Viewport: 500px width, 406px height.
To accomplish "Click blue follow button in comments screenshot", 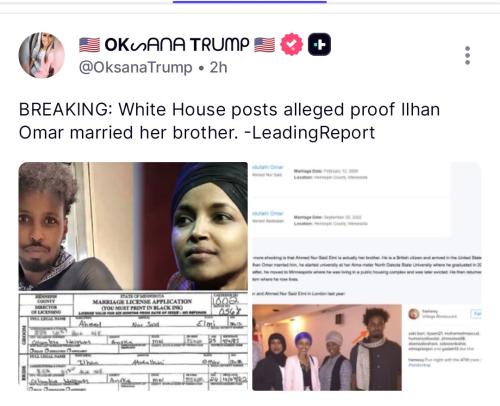I will [476, 313].
